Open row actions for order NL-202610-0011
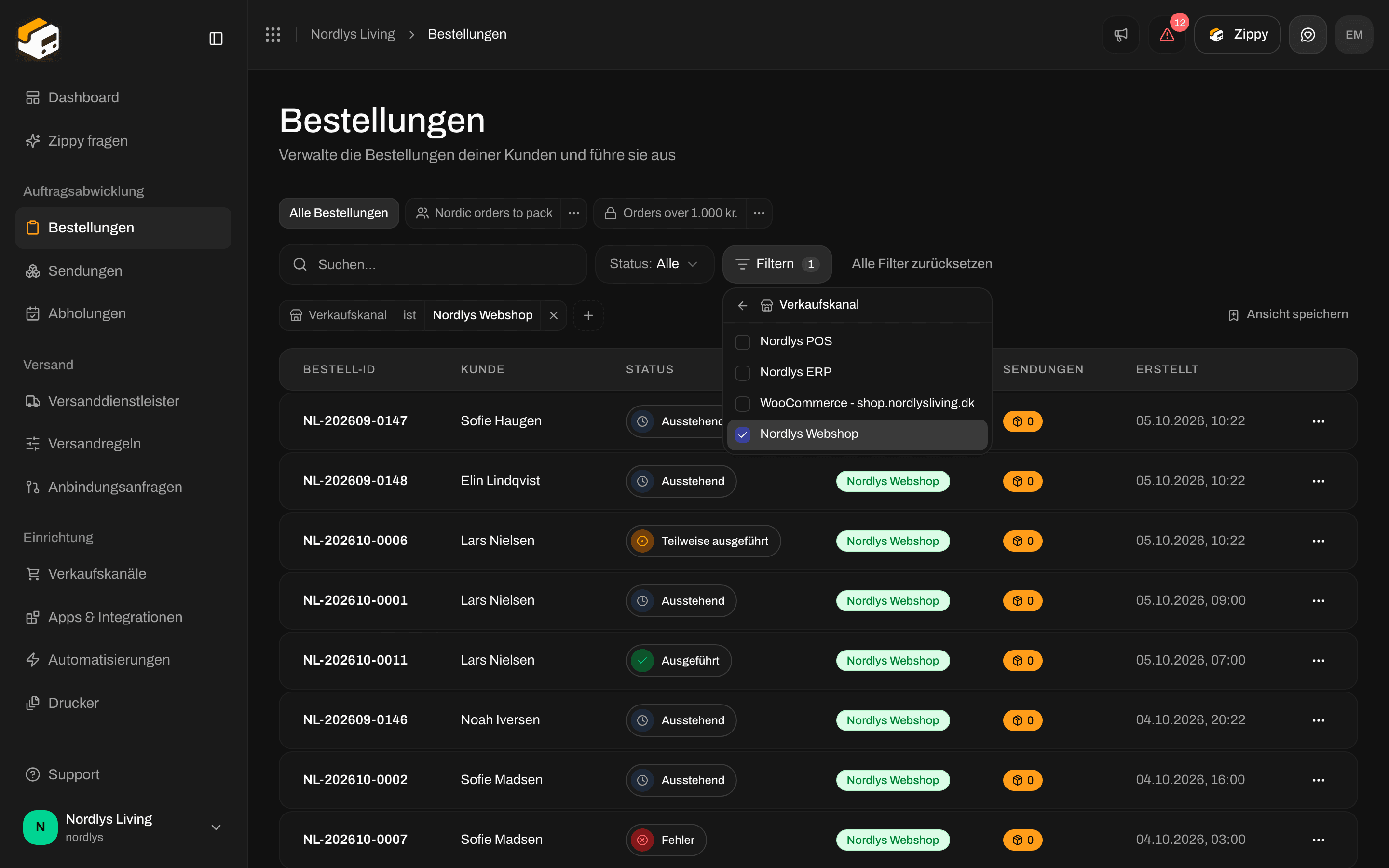The height and width of the screenshot is (868, 1389). click(1319, 660)
